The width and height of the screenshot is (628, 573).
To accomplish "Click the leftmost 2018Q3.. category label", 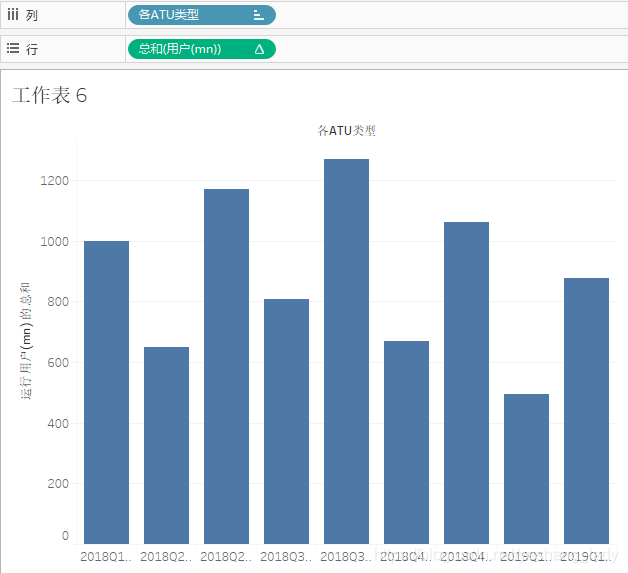I will pyautogui.click(x=286, y=557).
